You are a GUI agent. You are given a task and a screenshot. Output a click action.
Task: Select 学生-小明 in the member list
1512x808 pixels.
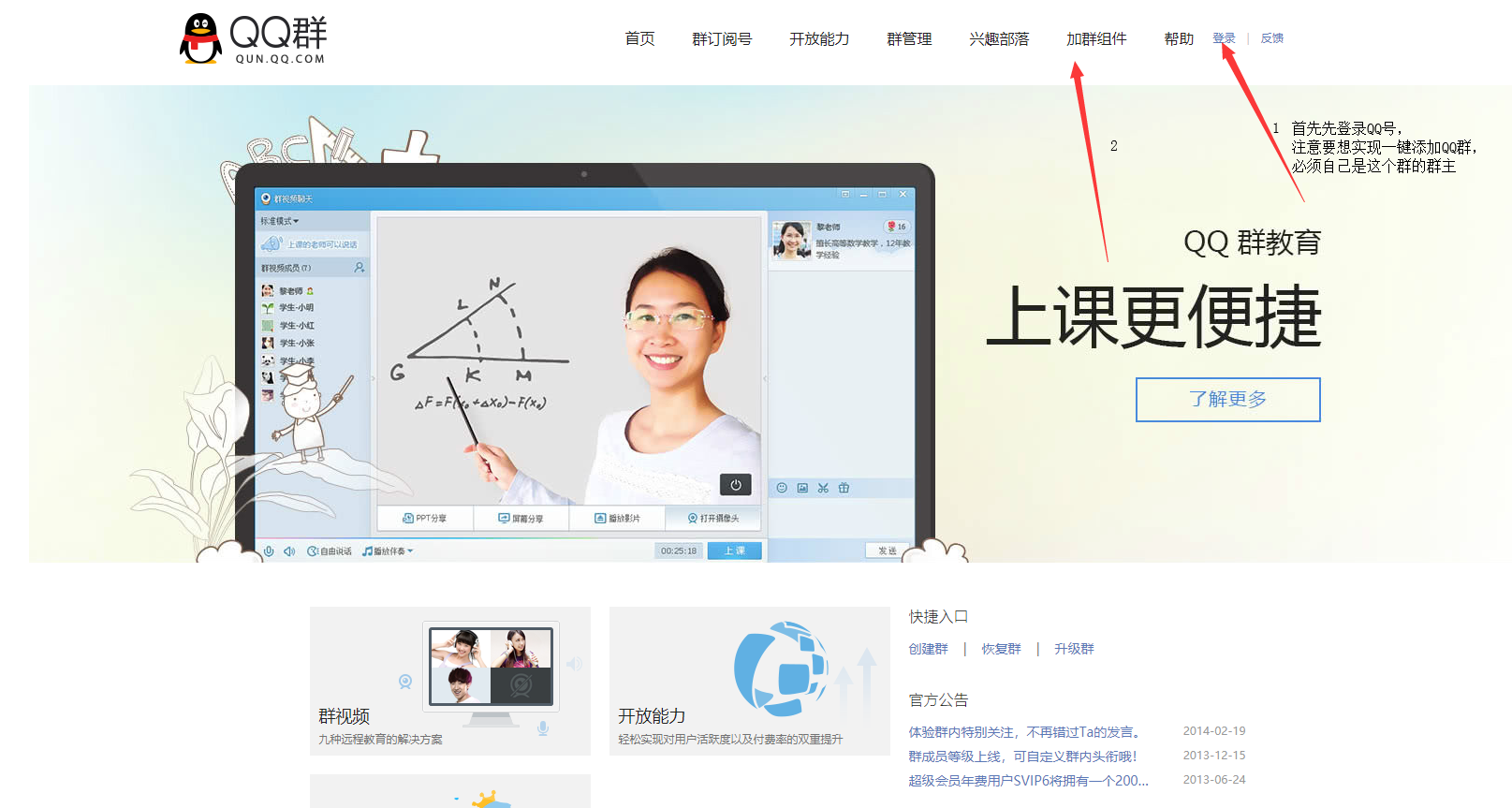[288, 308]
